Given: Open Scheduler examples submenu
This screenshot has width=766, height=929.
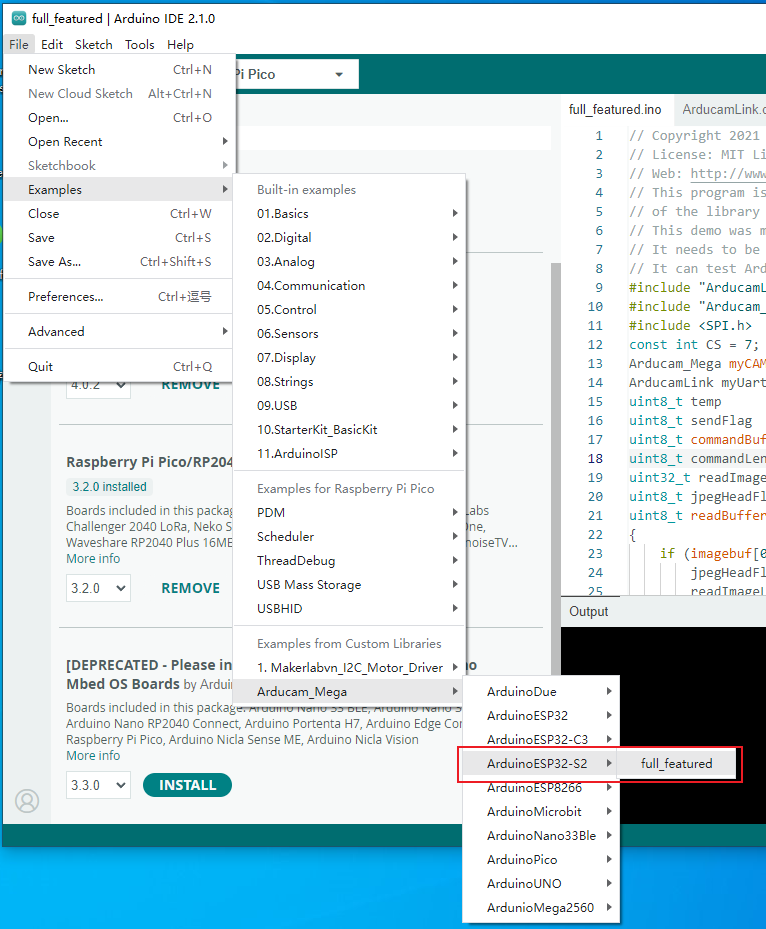Looking at the screenshot, I should (350, 537).
